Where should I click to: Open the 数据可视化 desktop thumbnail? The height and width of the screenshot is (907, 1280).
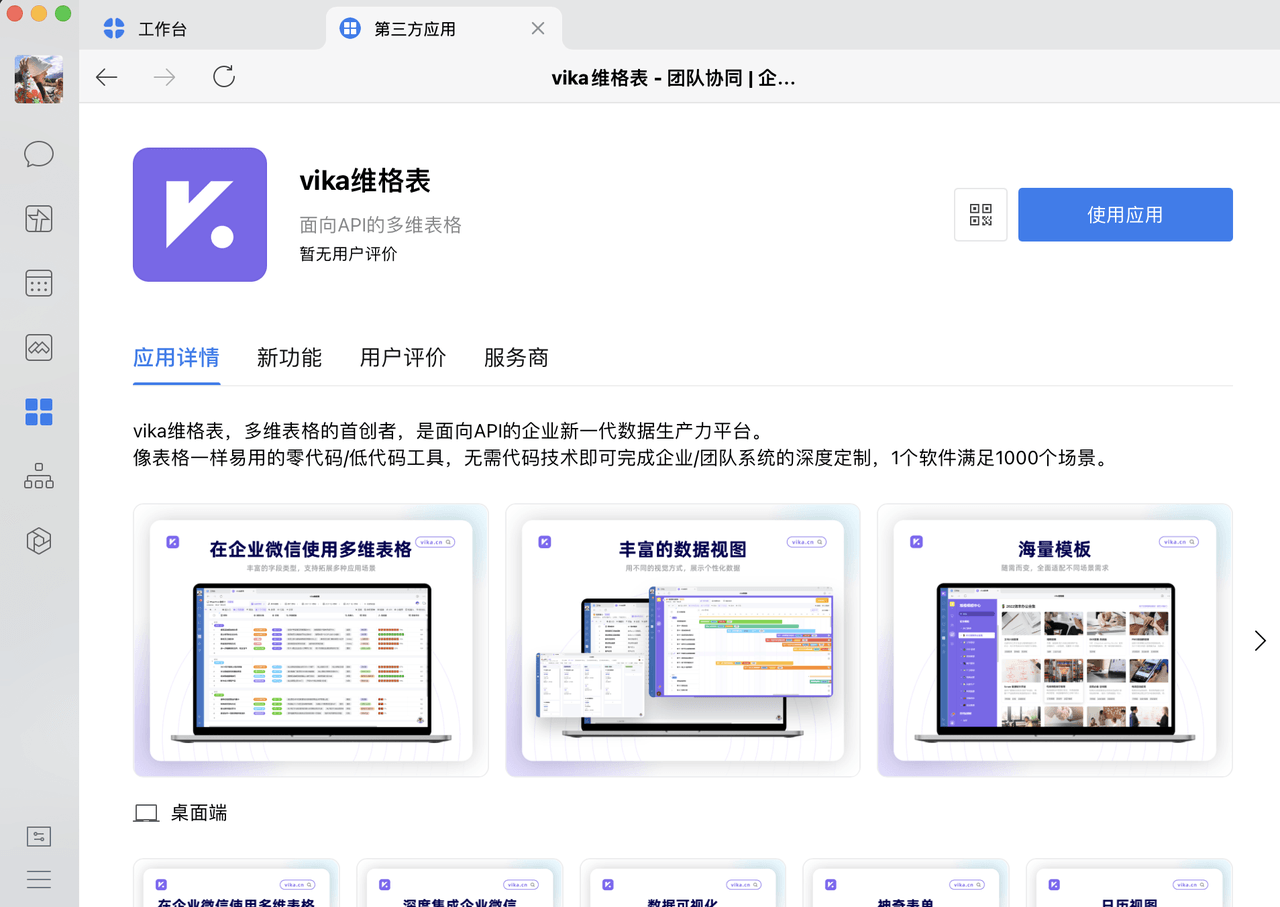(681, 883)
